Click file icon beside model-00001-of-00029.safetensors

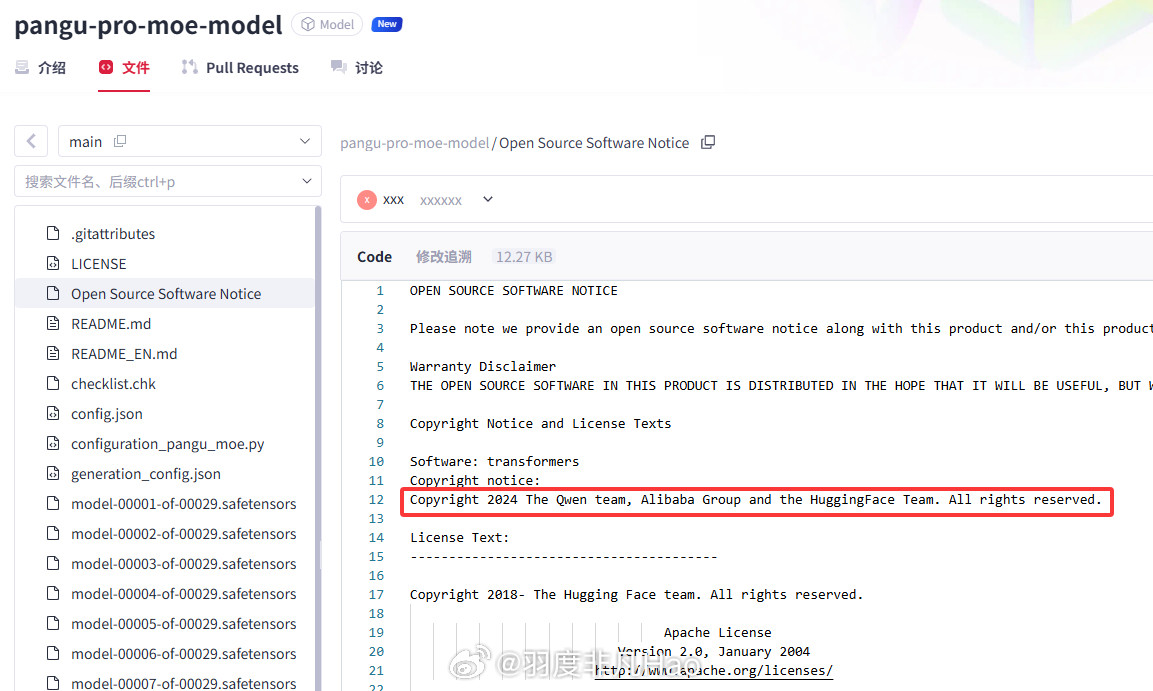coord(53,504)
